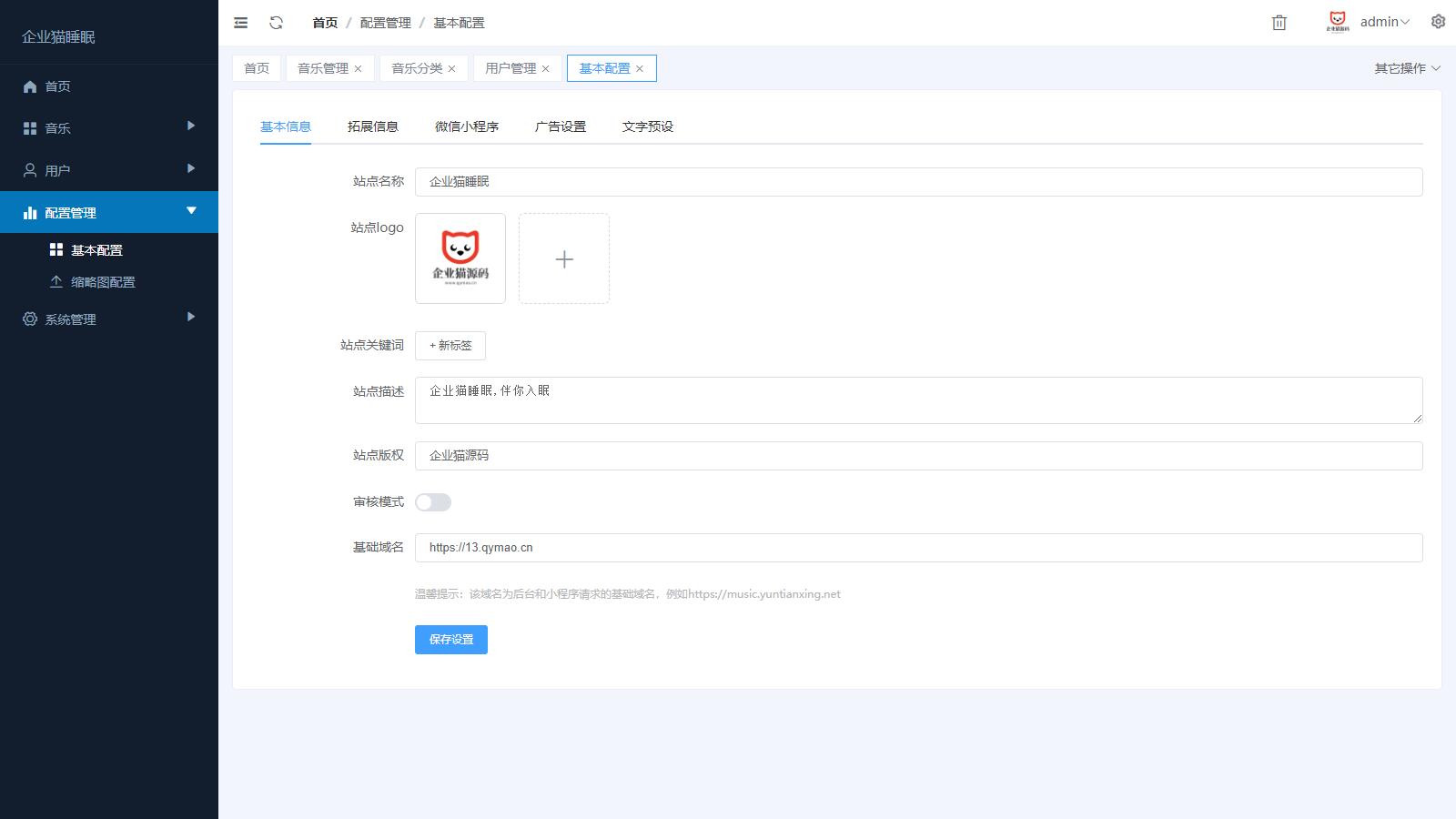Open the admin user dropdown

pyautogui.click(x=1384, y=23)
